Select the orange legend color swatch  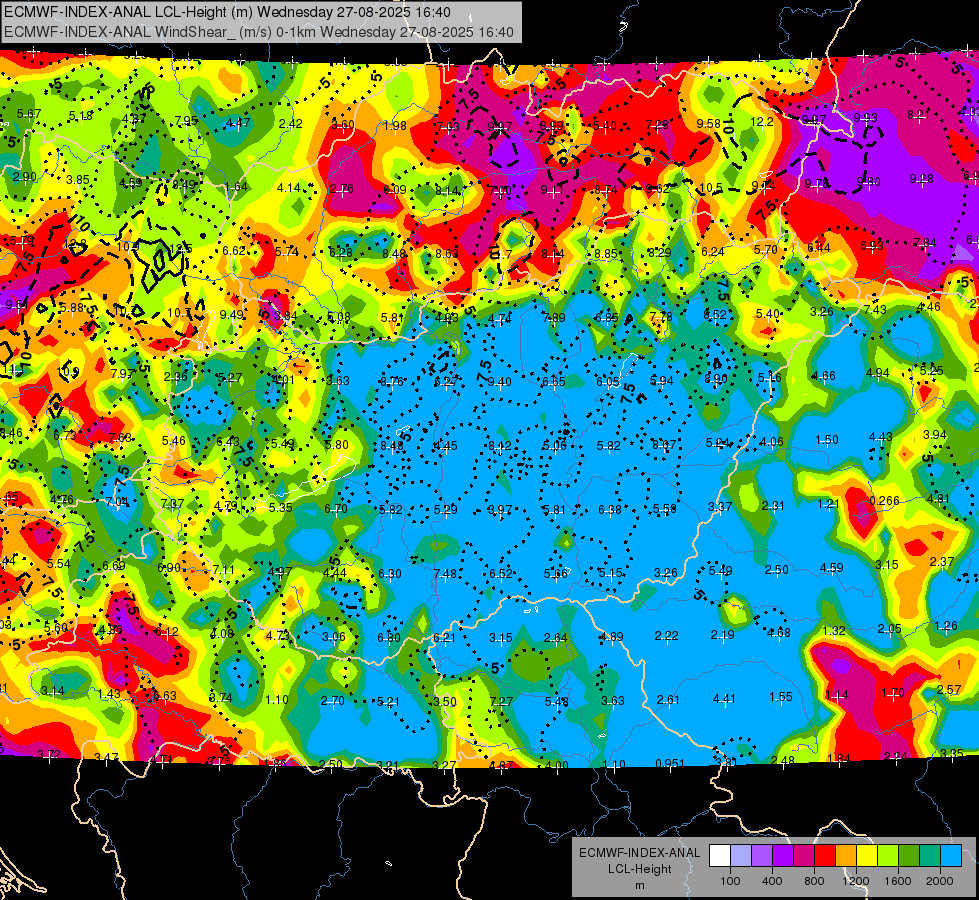[x=846, y=856]
